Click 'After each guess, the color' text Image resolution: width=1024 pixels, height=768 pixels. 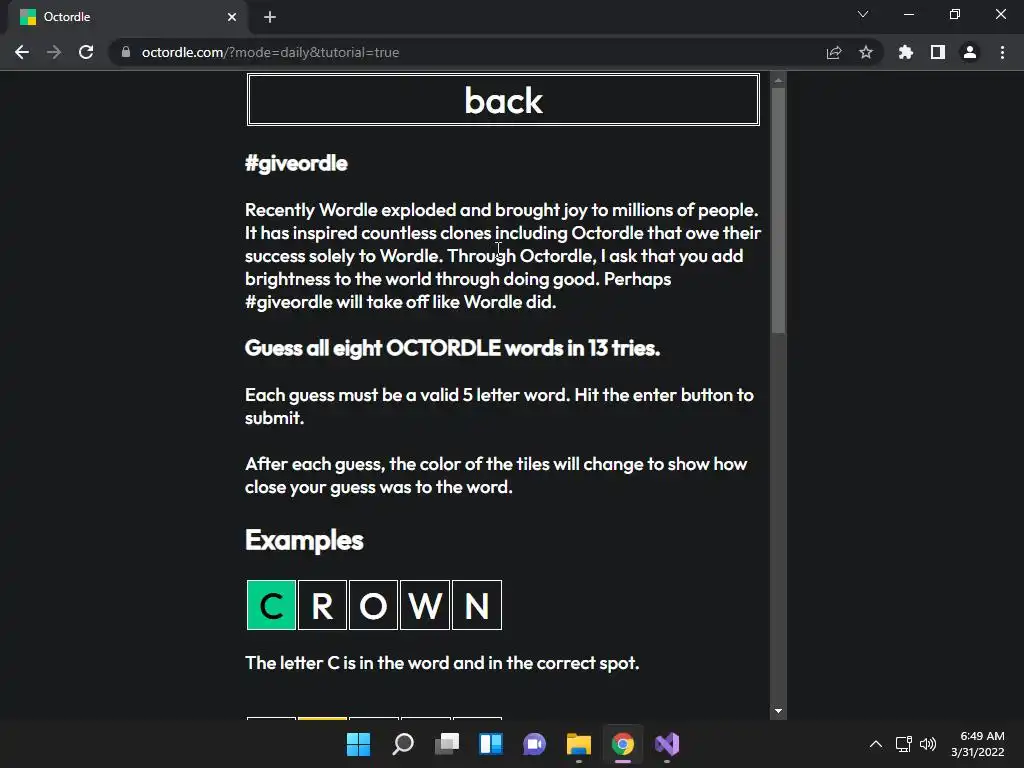click(496, 475)
